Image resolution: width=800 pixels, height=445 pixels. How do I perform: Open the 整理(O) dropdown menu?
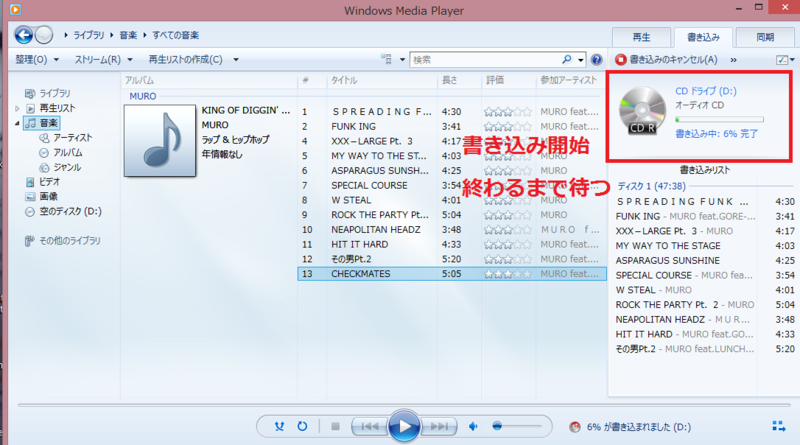coord(37,60)
